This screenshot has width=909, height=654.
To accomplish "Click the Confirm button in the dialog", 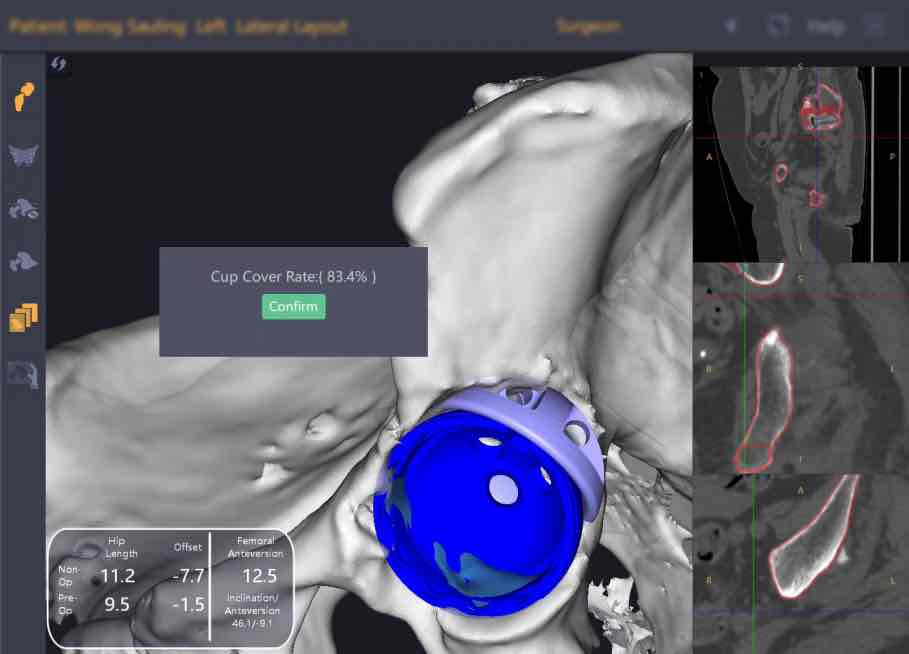I will (293, 307).
